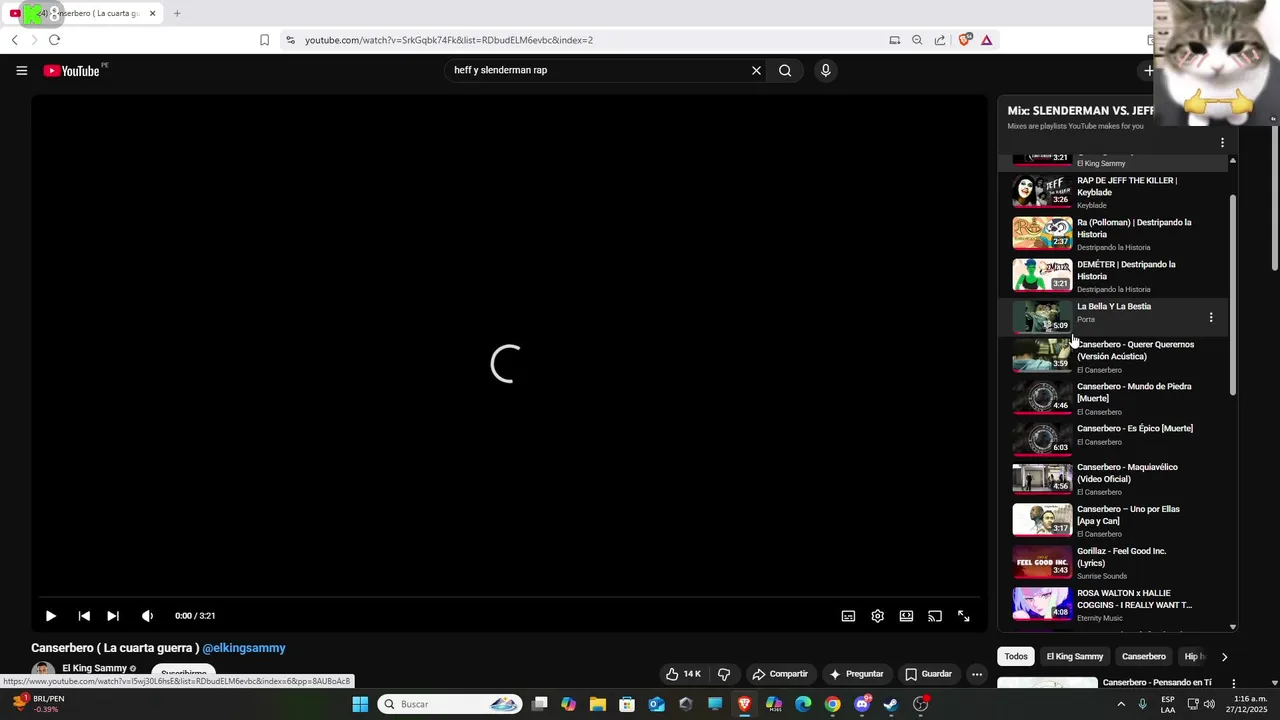
Task: Open Steam from taskbar
Action: [x=891, y=704]
